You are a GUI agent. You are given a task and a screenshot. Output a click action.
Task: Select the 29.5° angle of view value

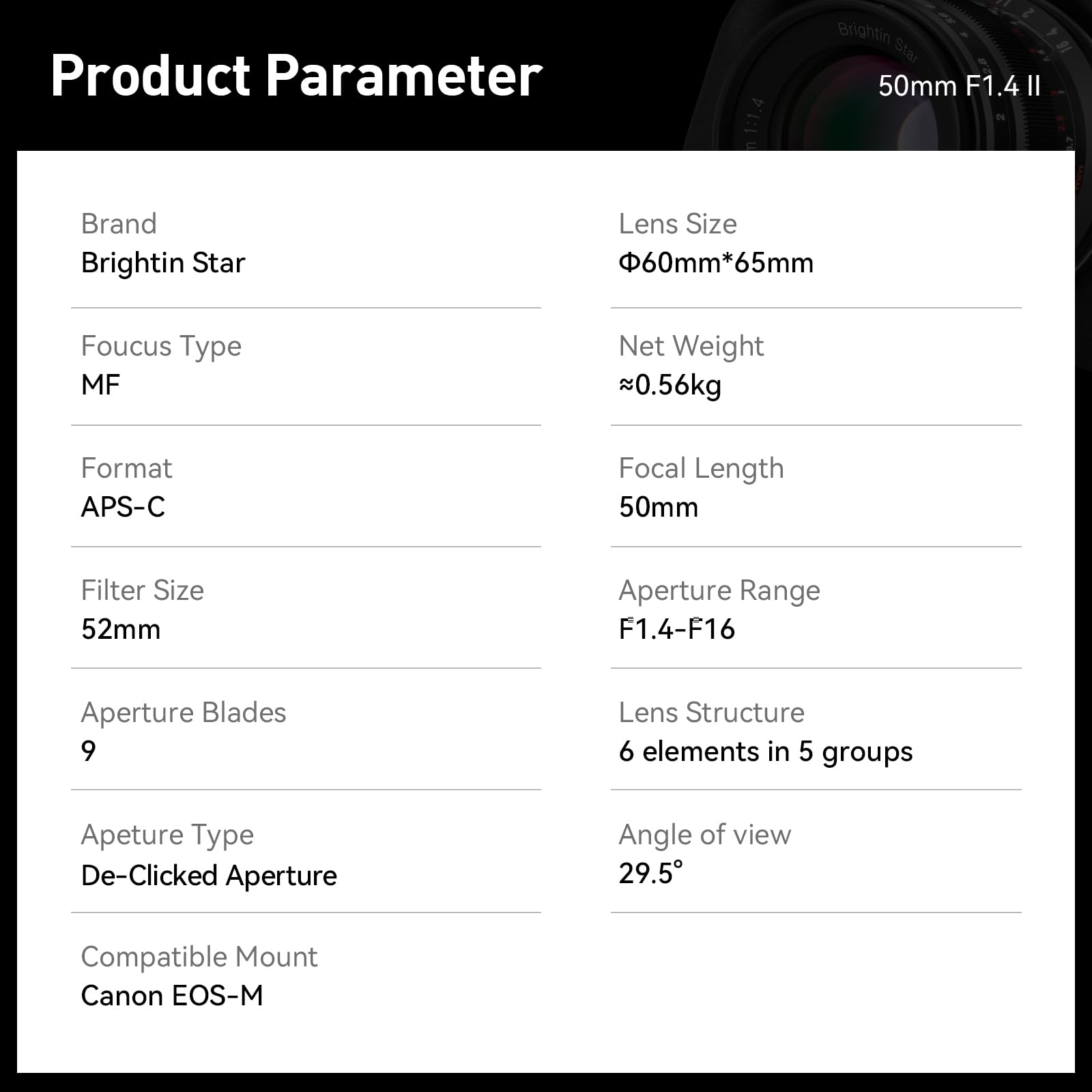(650, 874)
